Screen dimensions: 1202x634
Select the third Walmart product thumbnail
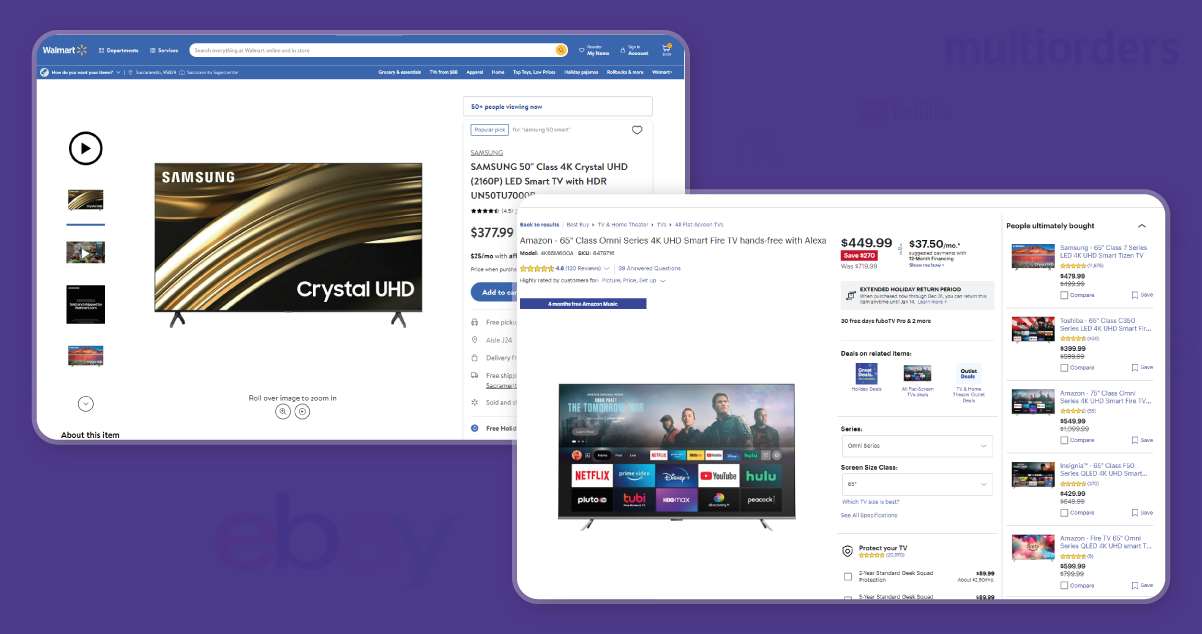[86, 304]
